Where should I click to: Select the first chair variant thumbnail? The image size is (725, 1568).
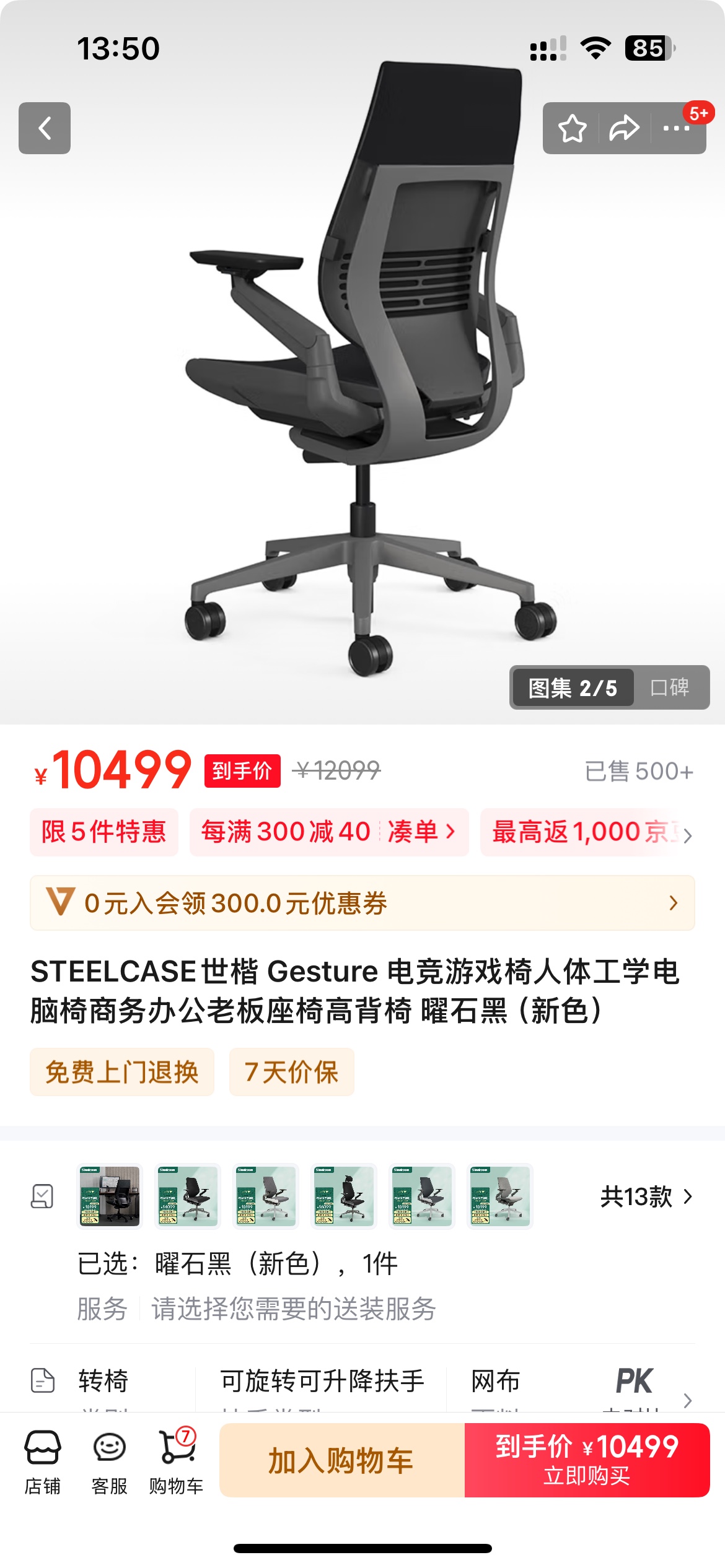[110, 1196]
